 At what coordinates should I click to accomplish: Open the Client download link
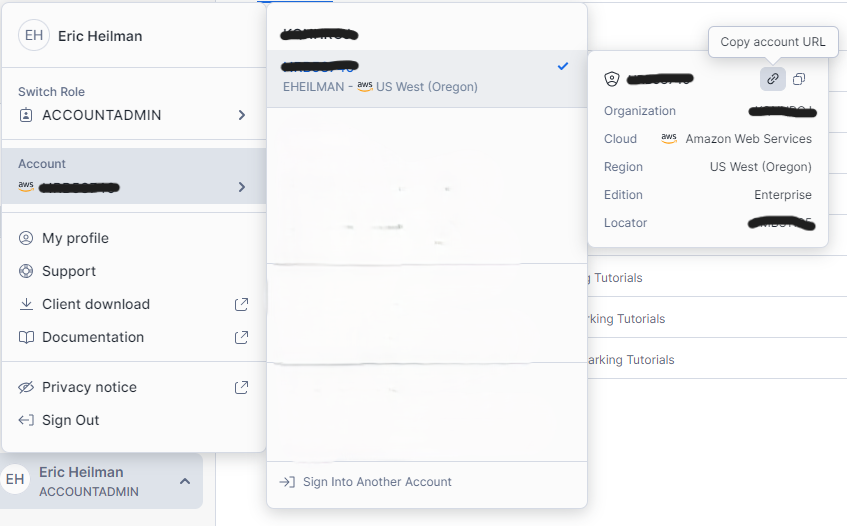pyautogui.click(x=96, y=304)
